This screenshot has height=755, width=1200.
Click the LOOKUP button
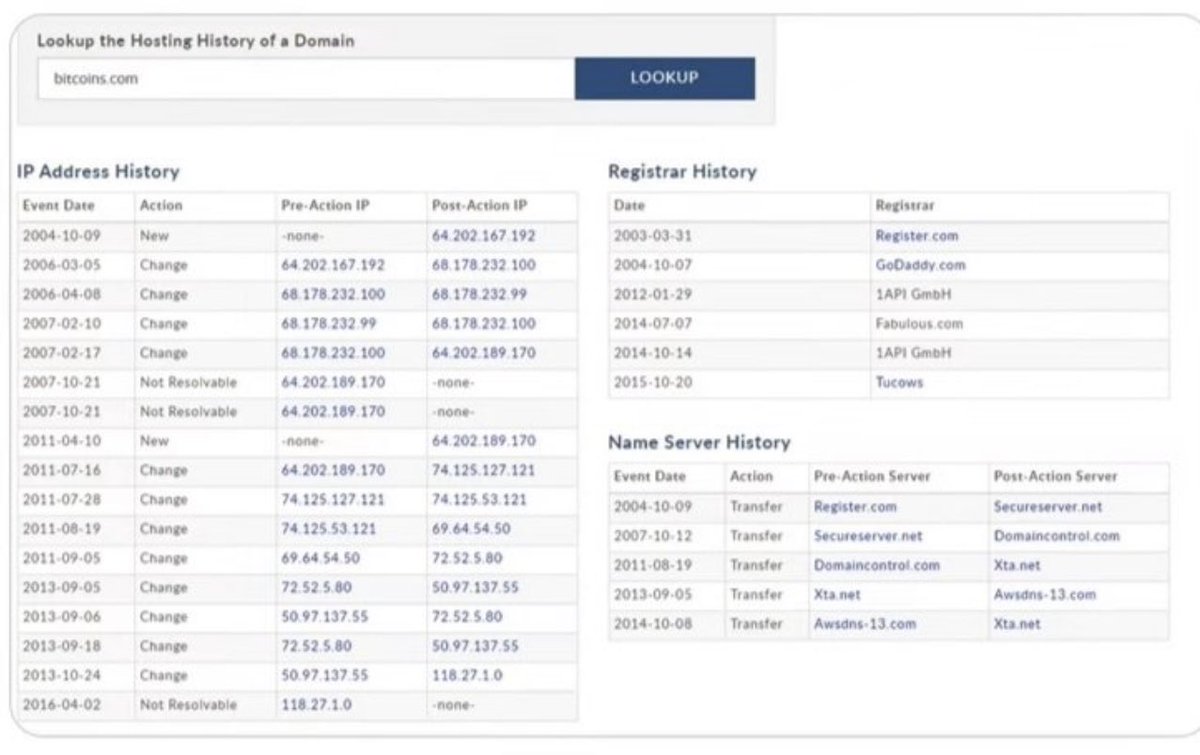(x=665, y=78)
